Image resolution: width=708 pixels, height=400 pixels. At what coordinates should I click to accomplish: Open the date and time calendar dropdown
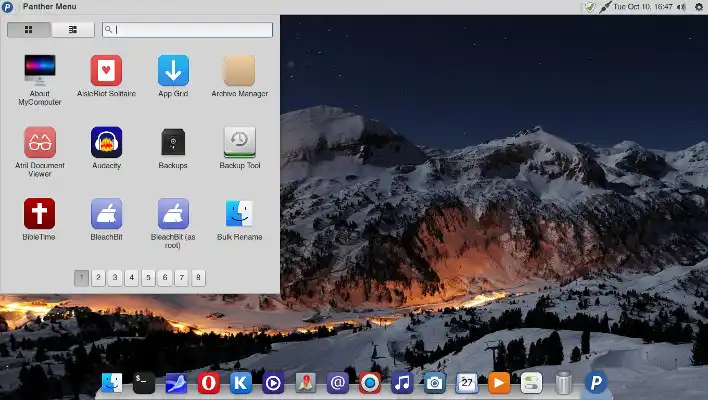(x=641, y=7)
